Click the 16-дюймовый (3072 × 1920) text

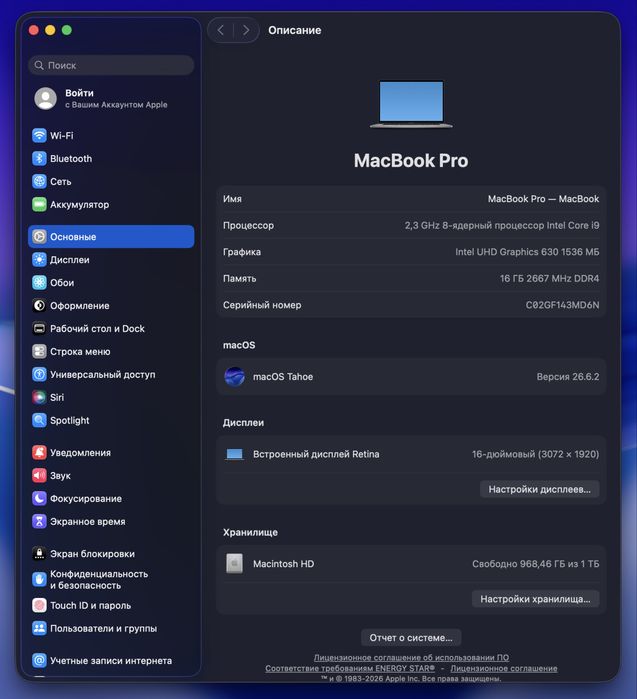point(535,454)
